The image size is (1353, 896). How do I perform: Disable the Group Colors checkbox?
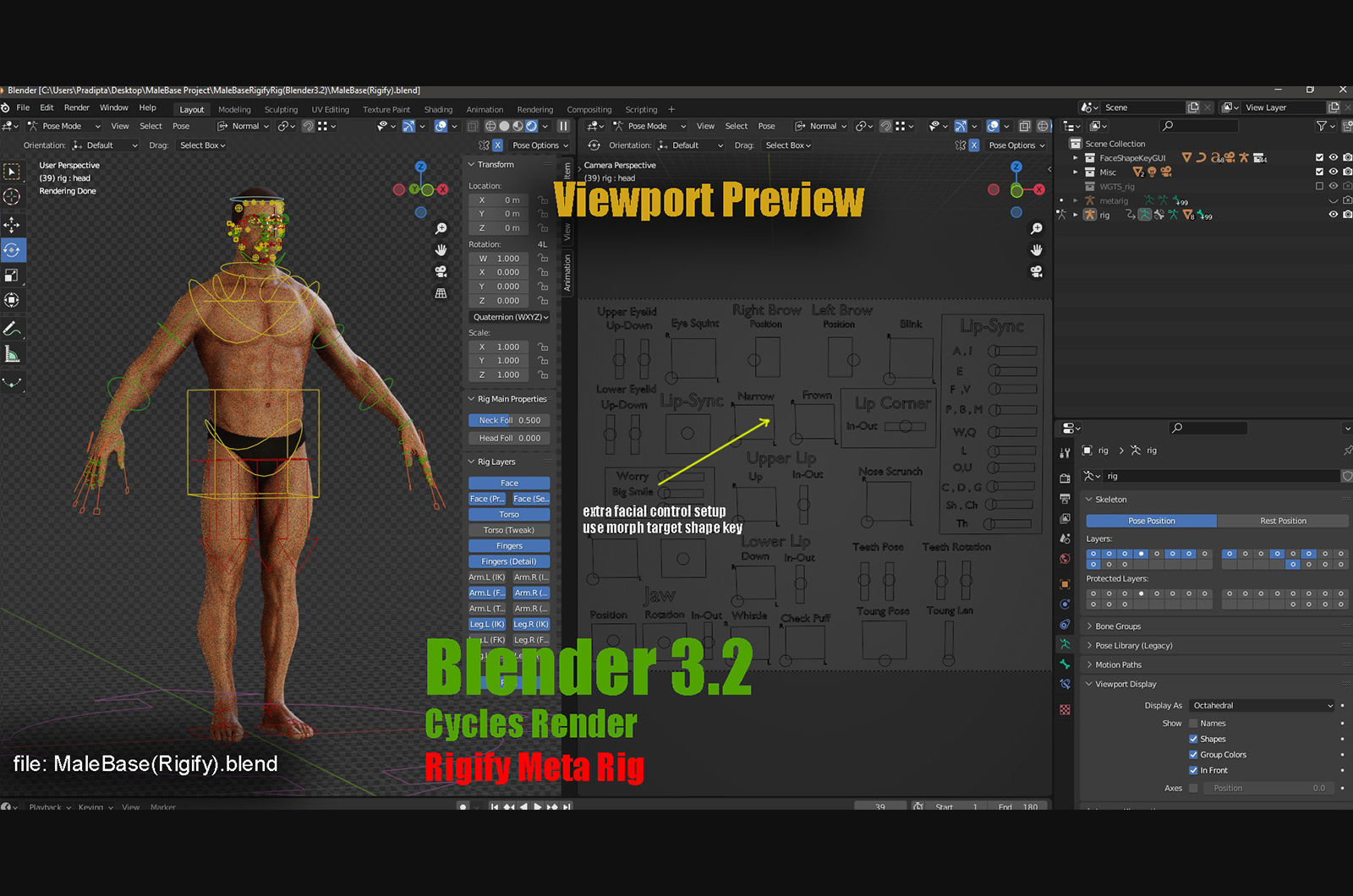point(1193,755)
